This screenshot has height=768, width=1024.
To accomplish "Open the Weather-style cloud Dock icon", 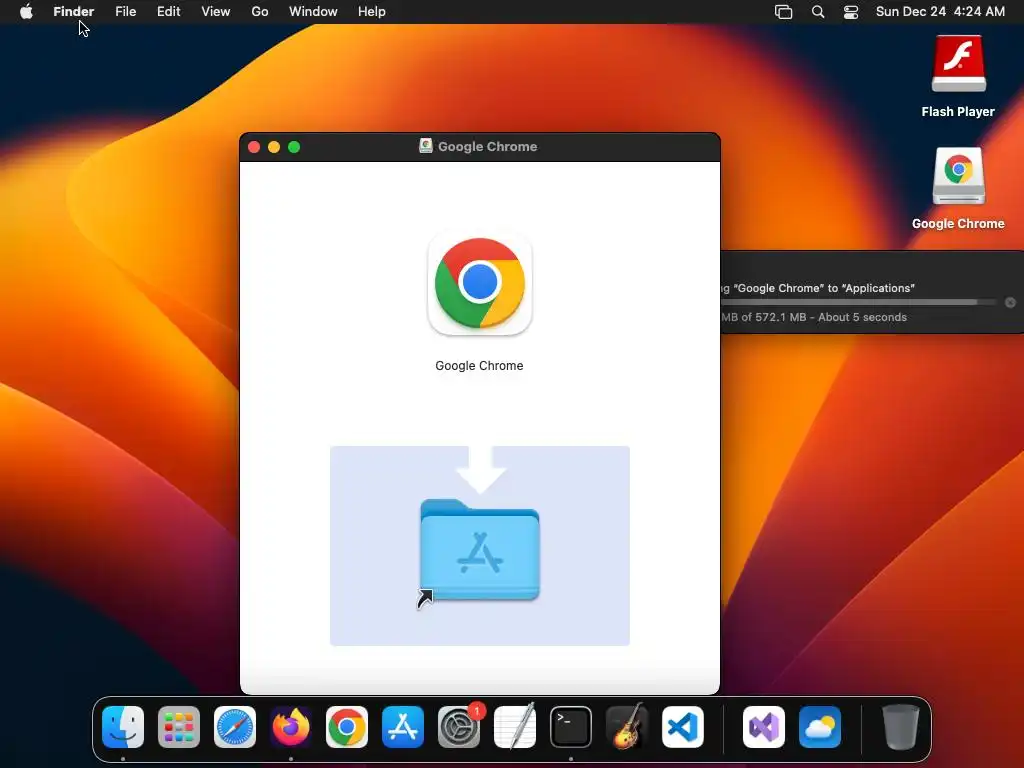I will point(820,727).
